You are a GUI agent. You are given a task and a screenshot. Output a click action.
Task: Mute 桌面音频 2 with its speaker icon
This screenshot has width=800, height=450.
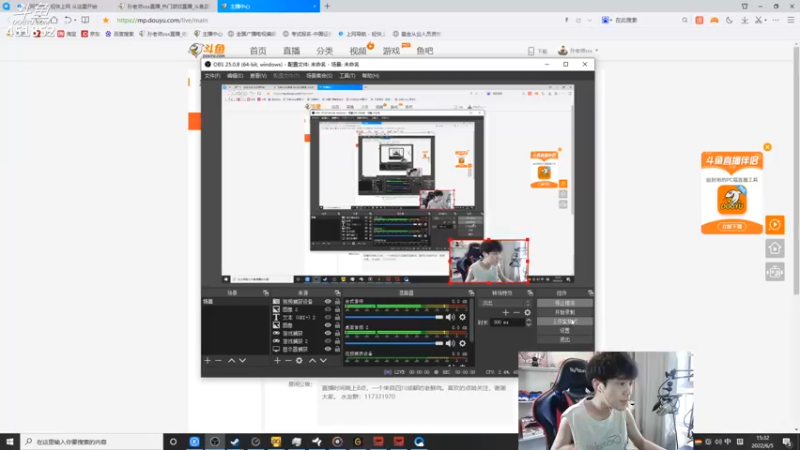[x=450, y=343]
